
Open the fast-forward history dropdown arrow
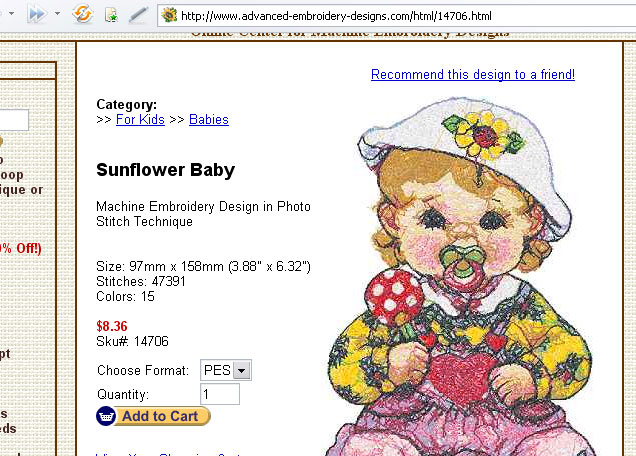(58, 14)
